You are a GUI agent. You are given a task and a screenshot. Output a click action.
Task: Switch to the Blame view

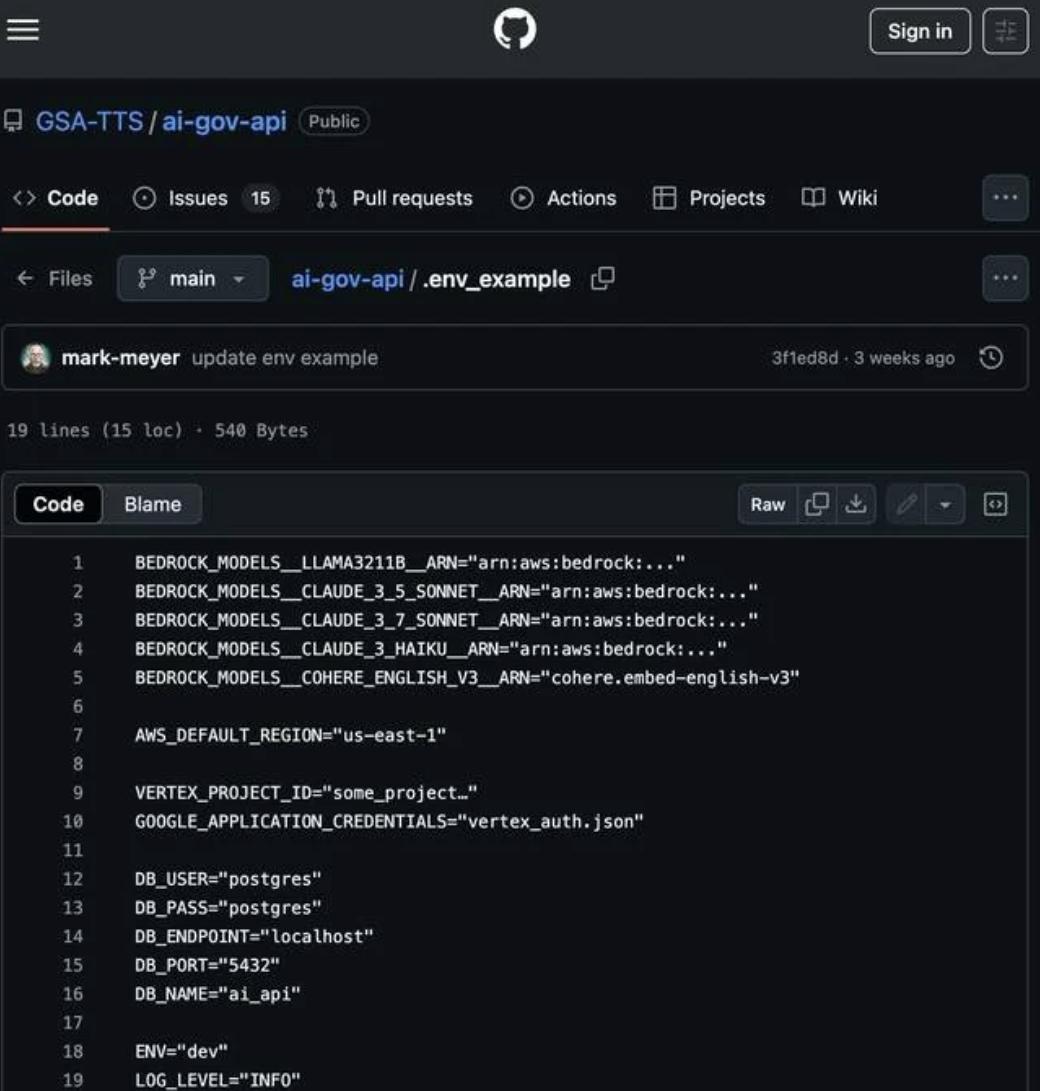point(153,504)
